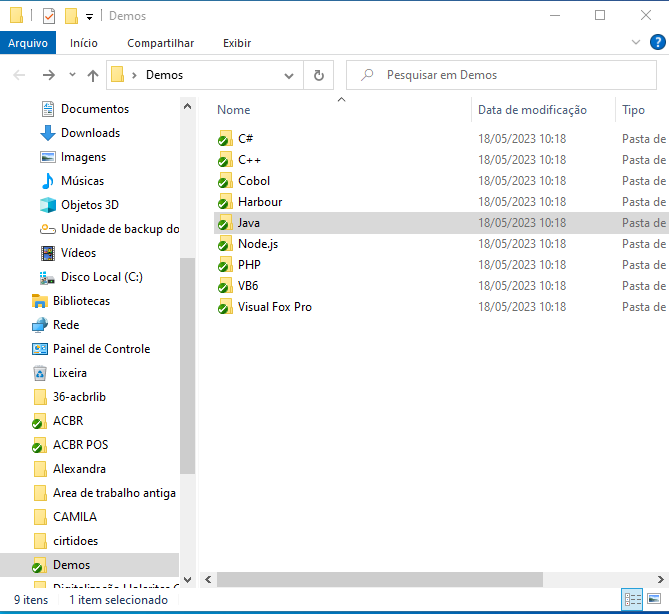Select the cirtidoes folder in sidebar
Viewport: 669px width, 614px height.
(75, 541)
